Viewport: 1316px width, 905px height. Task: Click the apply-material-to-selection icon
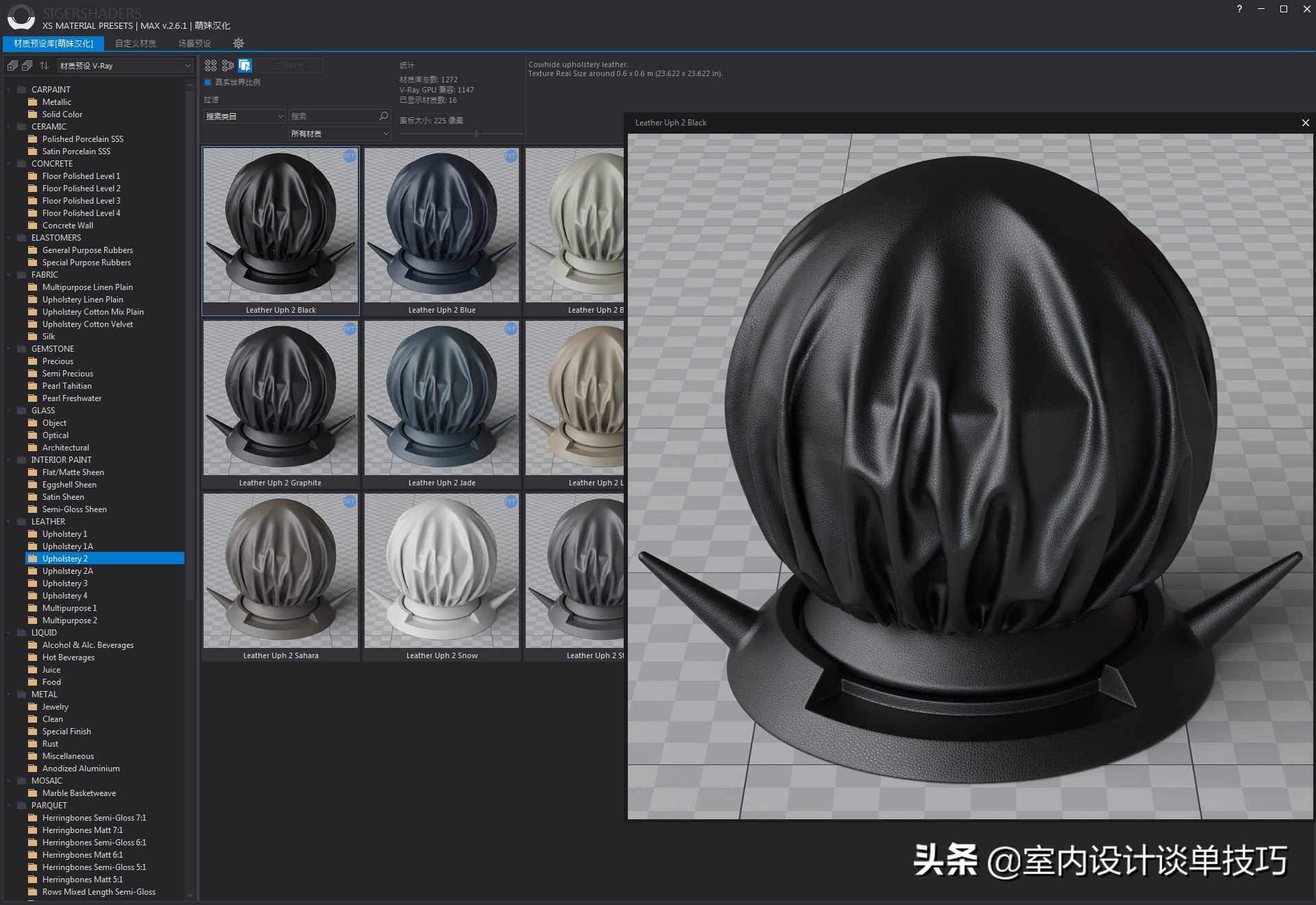pos(244,66)
